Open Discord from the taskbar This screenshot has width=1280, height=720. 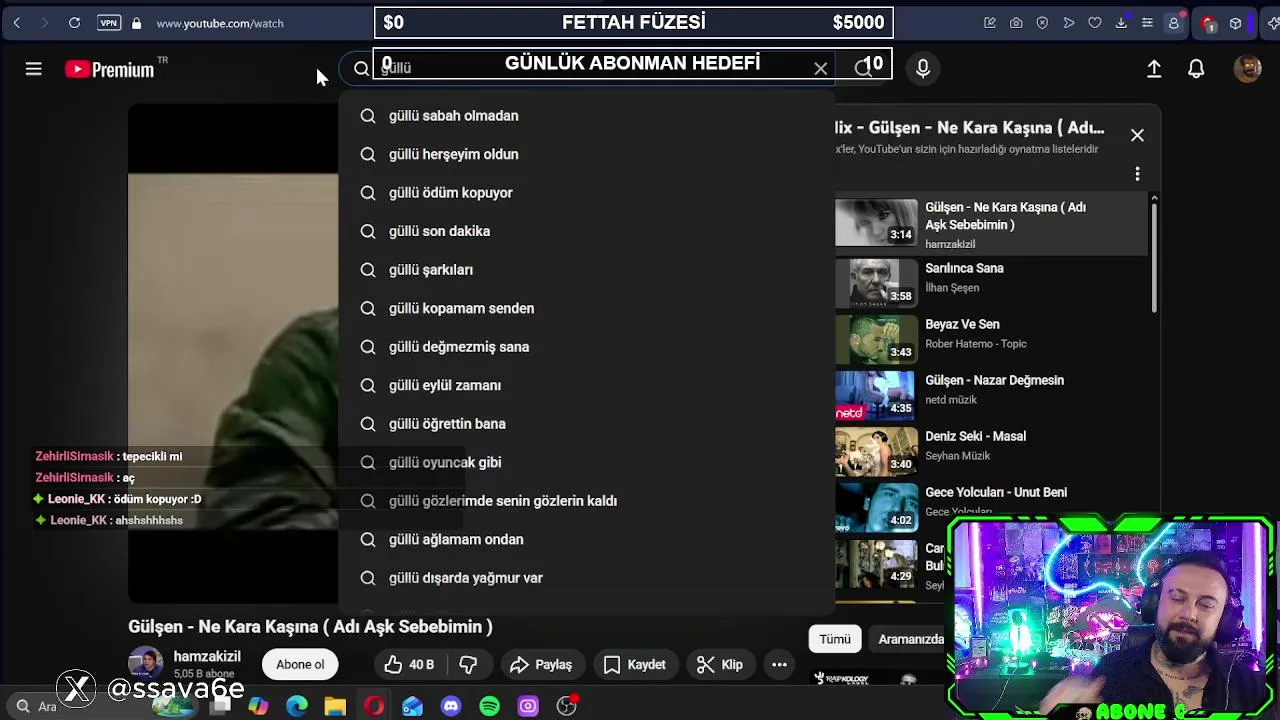(x=451, y=706)
